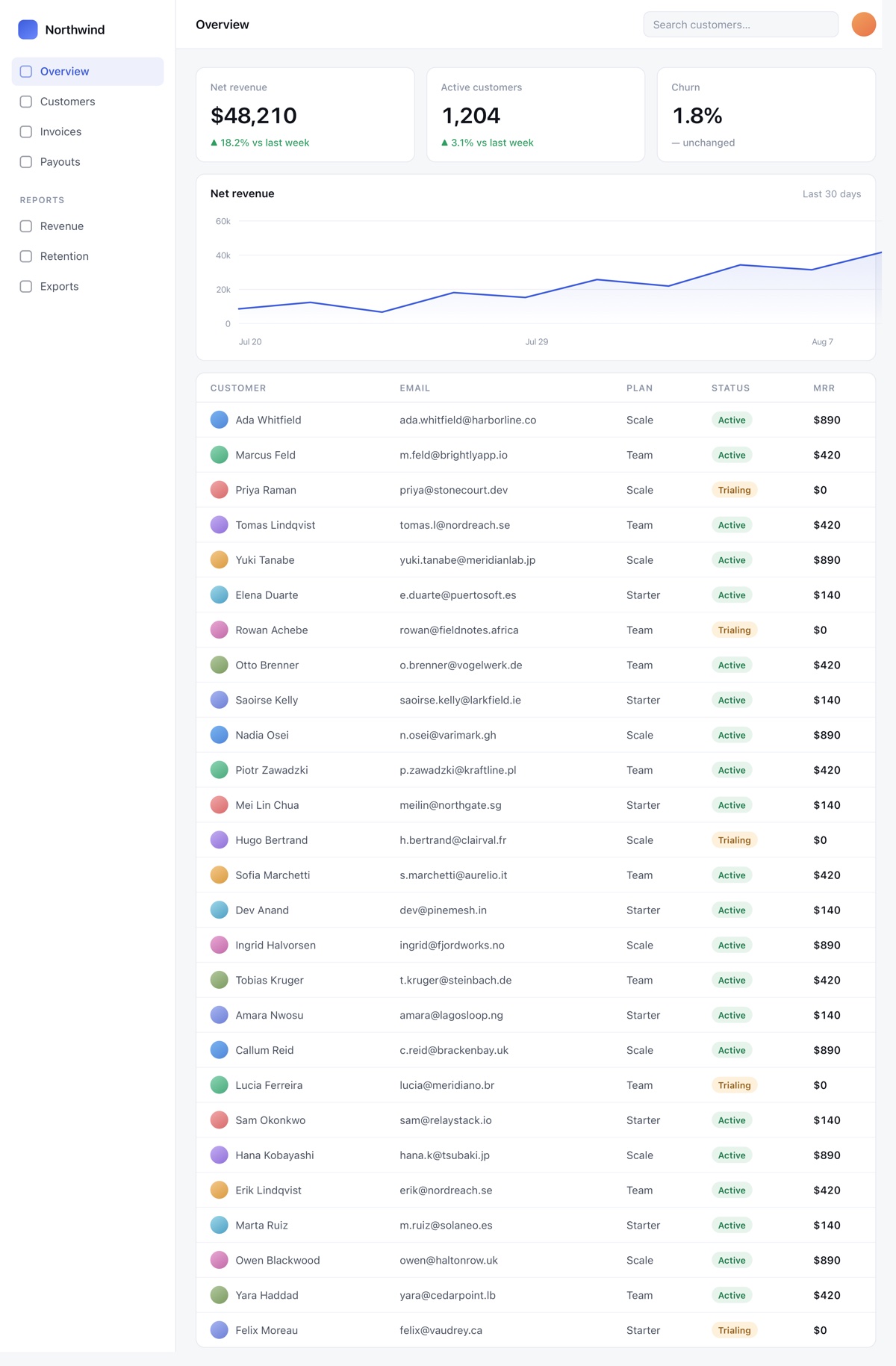Click the icon beside Exports in sidebar

pyautogui.click(x=26, y=287)
